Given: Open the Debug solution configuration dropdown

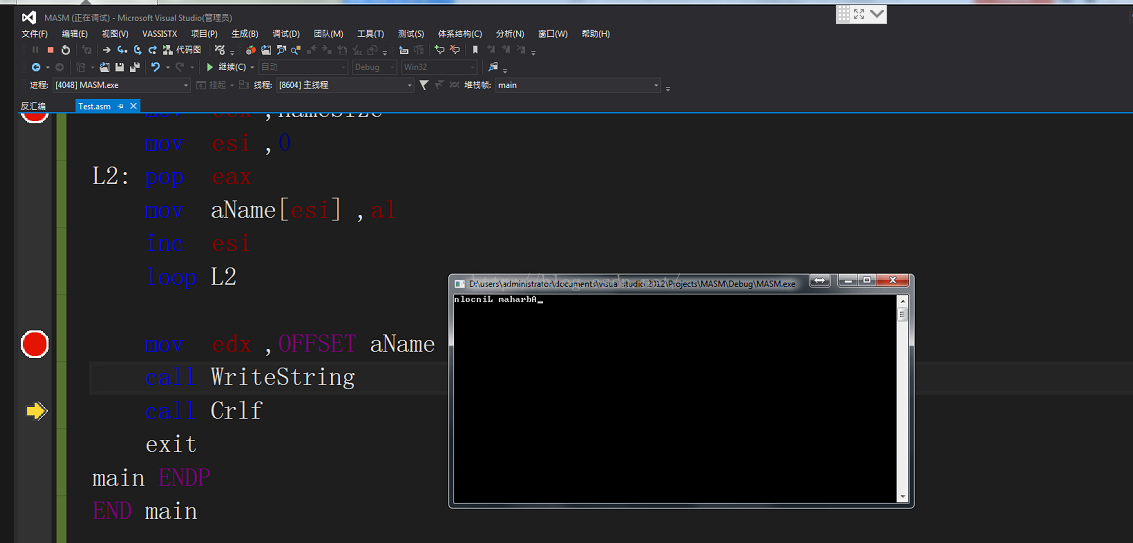Looking at the screenshot, I should [x=374, y=67].
